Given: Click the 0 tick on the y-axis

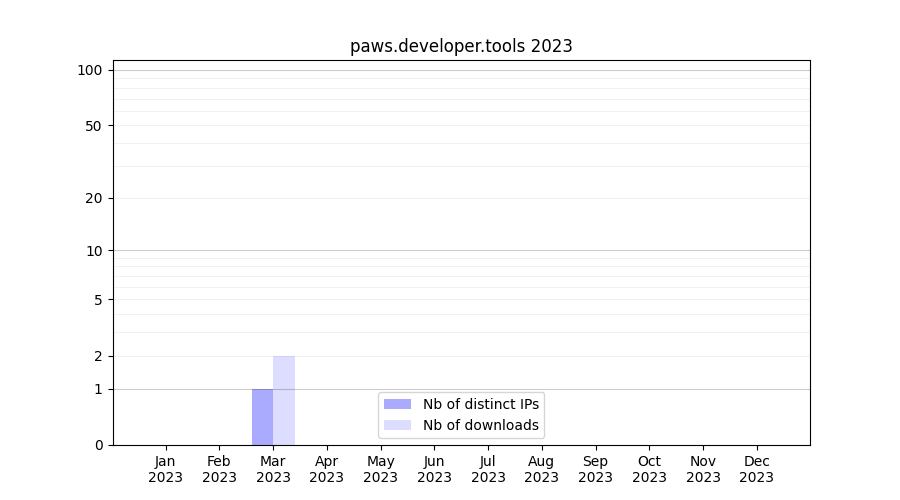Looking at the screenshot, I should coord(97,445).
